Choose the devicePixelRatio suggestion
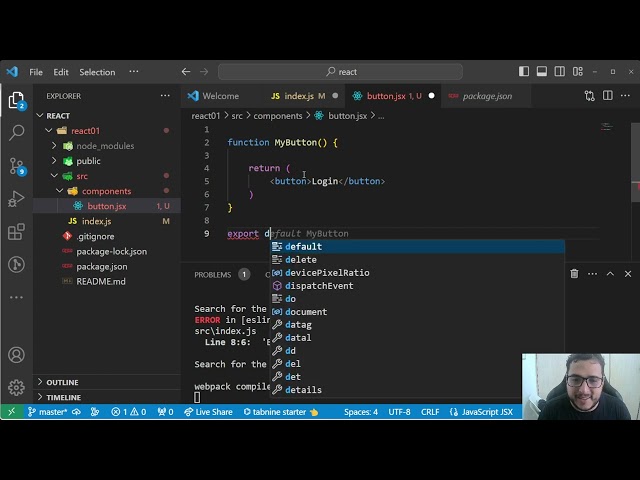 click(x=418, y=273)
